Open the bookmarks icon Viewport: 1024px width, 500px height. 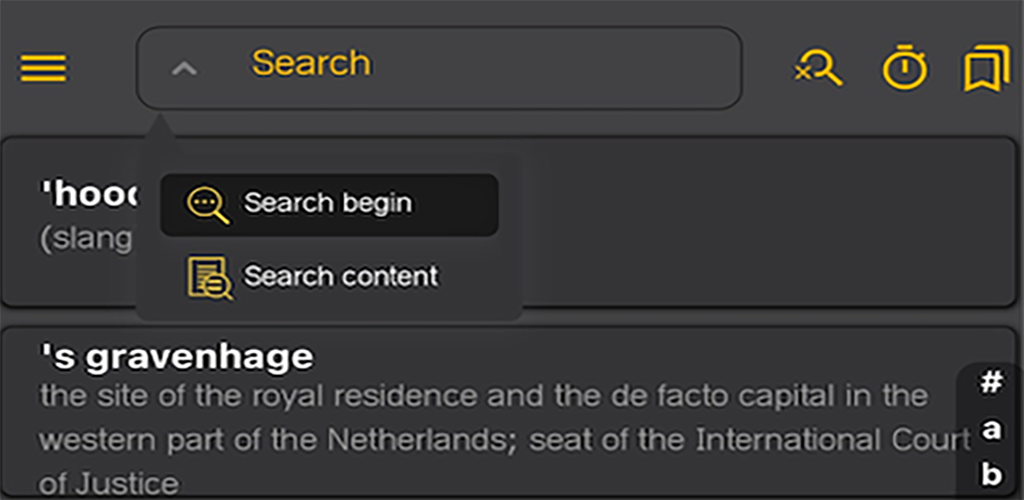pyautogui.click(x=986, y=68)
